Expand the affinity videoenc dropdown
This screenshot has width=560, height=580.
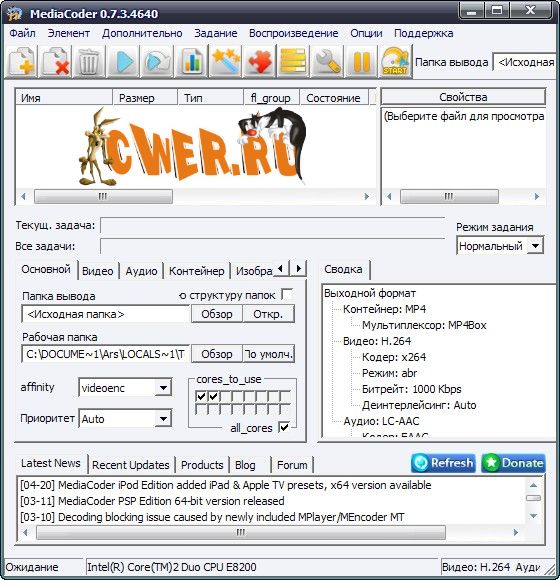(163, 388)
